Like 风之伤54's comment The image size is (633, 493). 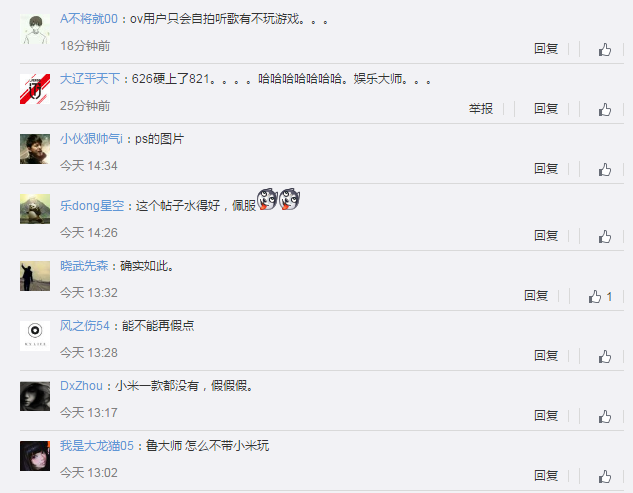(605, 356)
